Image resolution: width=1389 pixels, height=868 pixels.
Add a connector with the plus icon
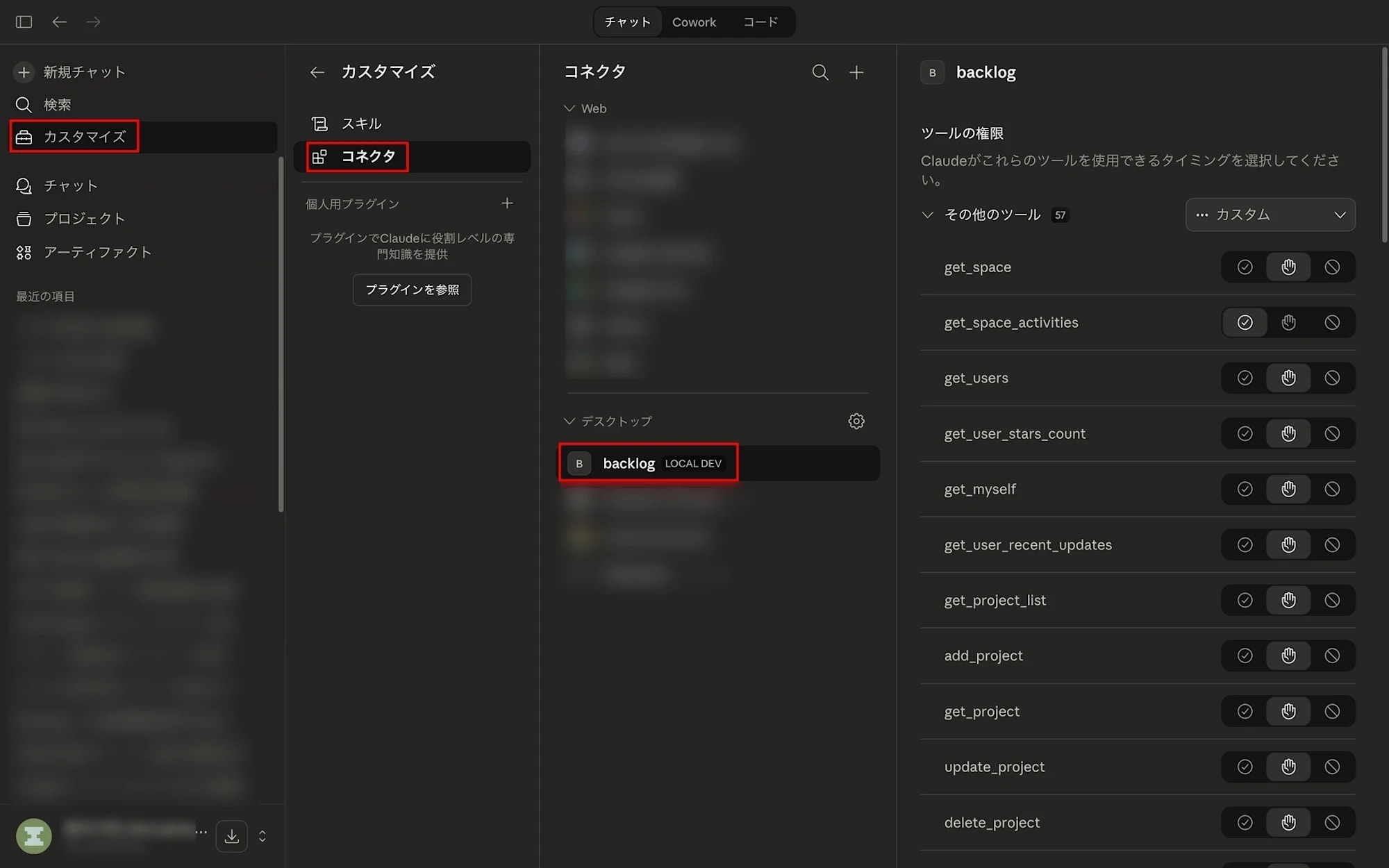tap(856, 72)
